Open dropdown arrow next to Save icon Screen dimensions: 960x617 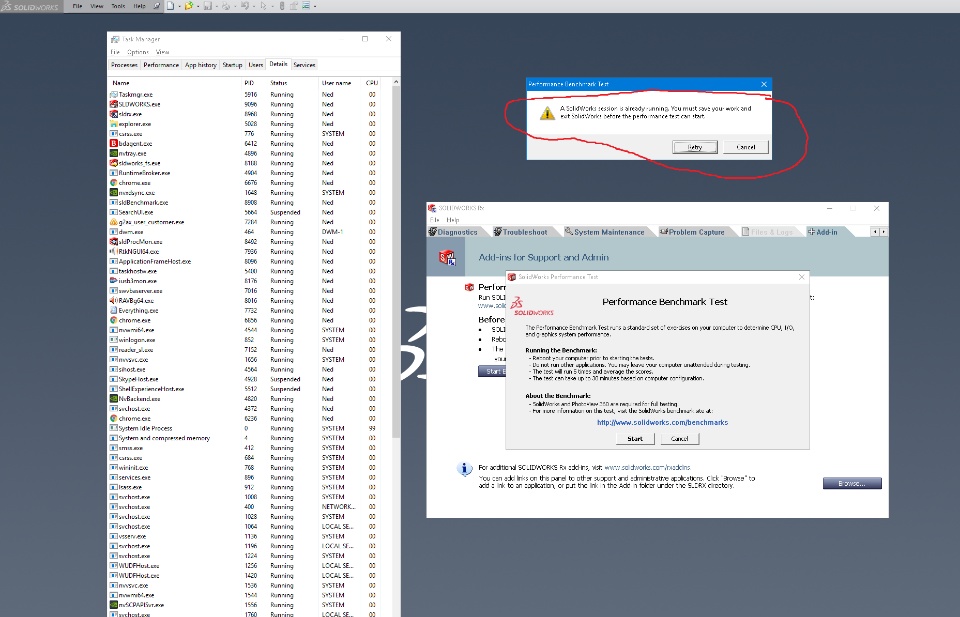tap(217, 7)
